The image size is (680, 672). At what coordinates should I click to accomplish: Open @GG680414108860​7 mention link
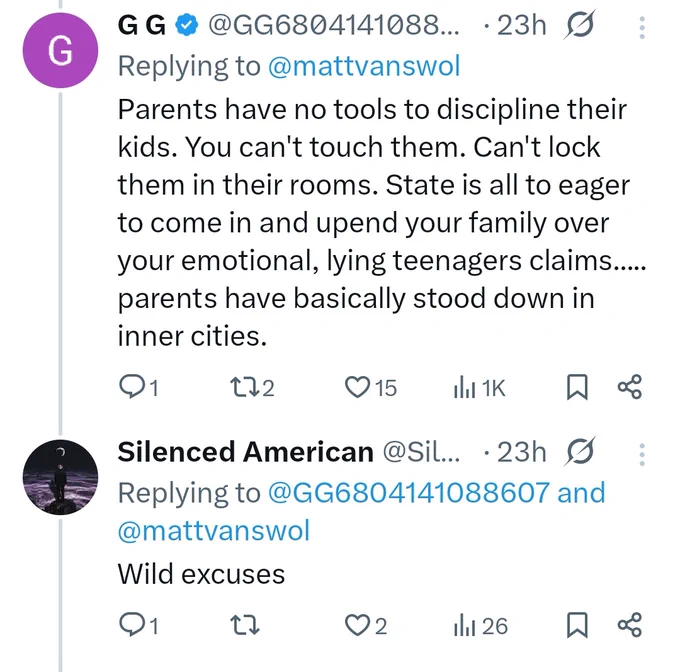pyautogui.click(x=409, y=493)
